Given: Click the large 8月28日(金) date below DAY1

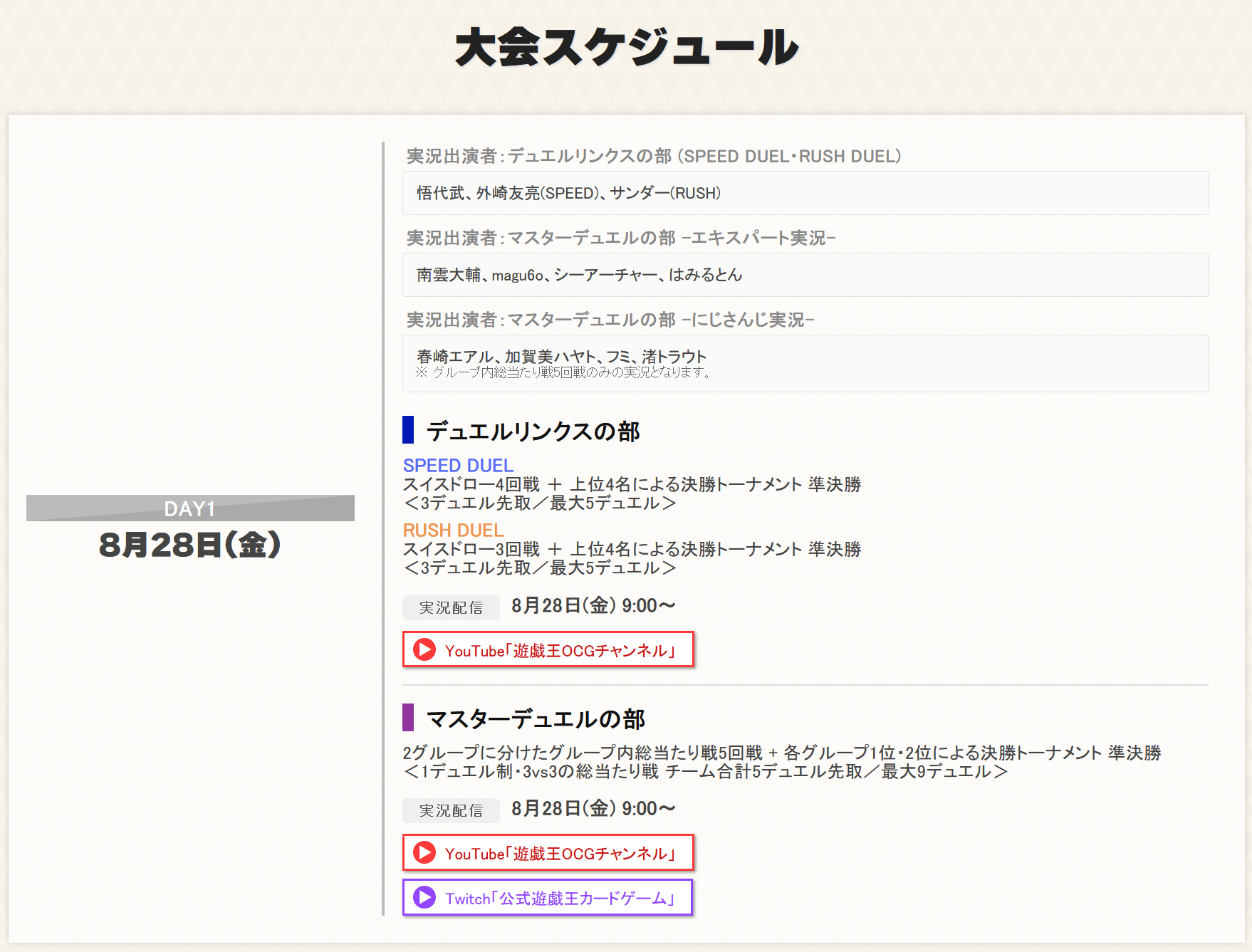Looking at the screenshot, I should click(x=190, y=545).
